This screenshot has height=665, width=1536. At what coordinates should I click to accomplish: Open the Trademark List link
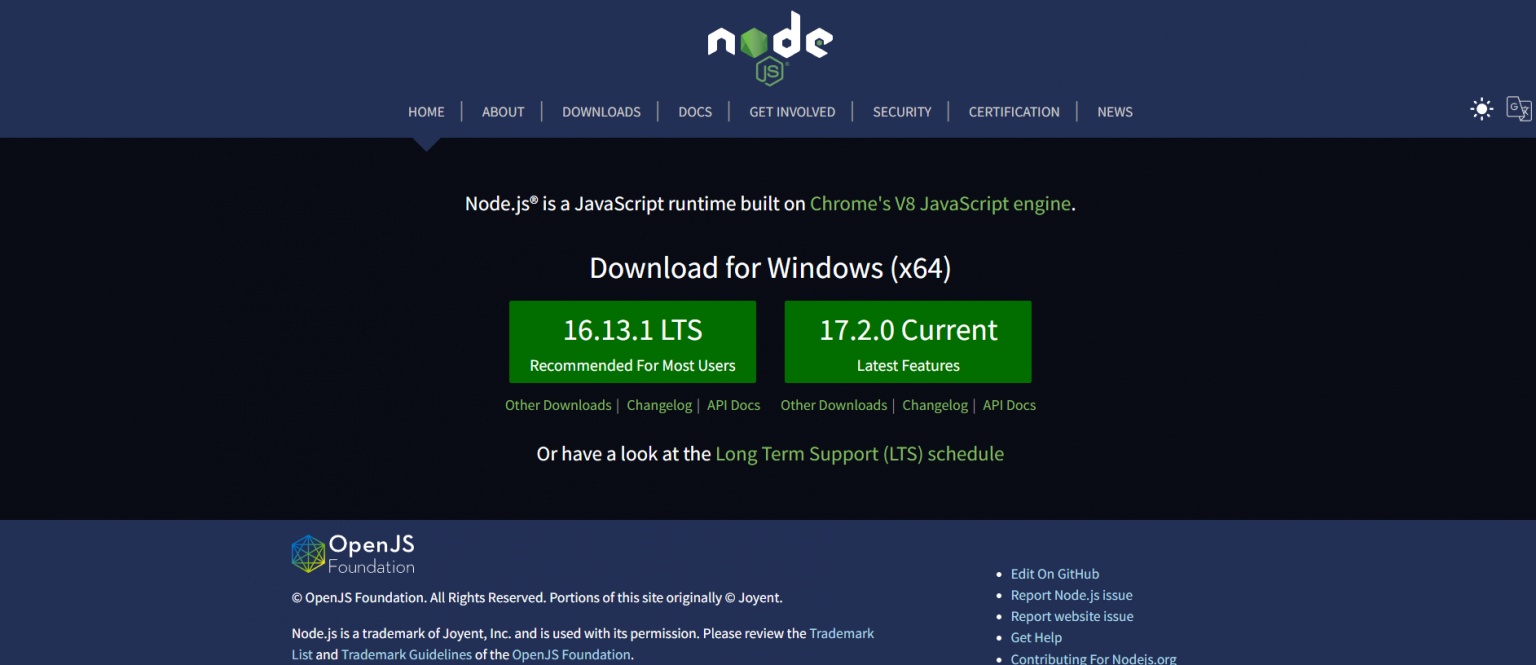point(842,634)
